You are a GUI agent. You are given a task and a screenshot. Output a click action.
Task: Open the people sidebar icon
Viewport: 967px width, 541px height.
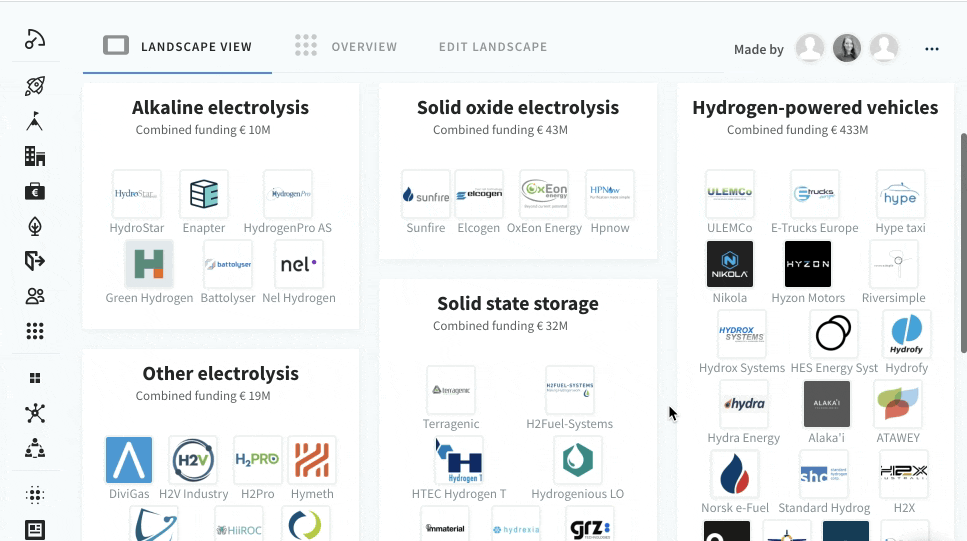(35, 296)
